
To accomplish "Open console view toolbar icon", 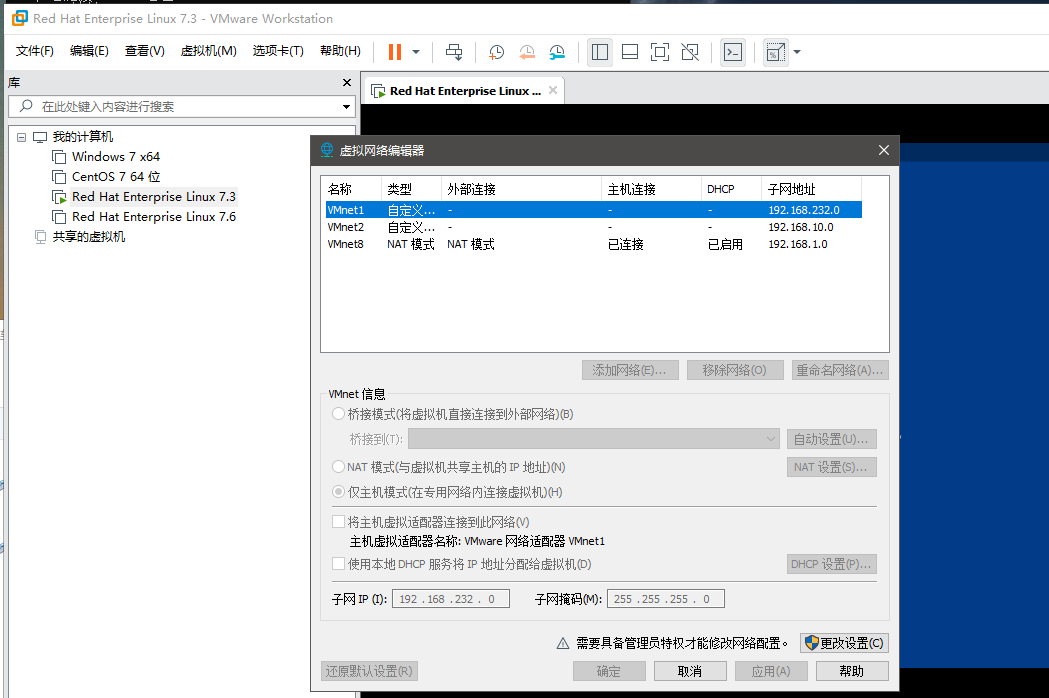I will (733, 52).
